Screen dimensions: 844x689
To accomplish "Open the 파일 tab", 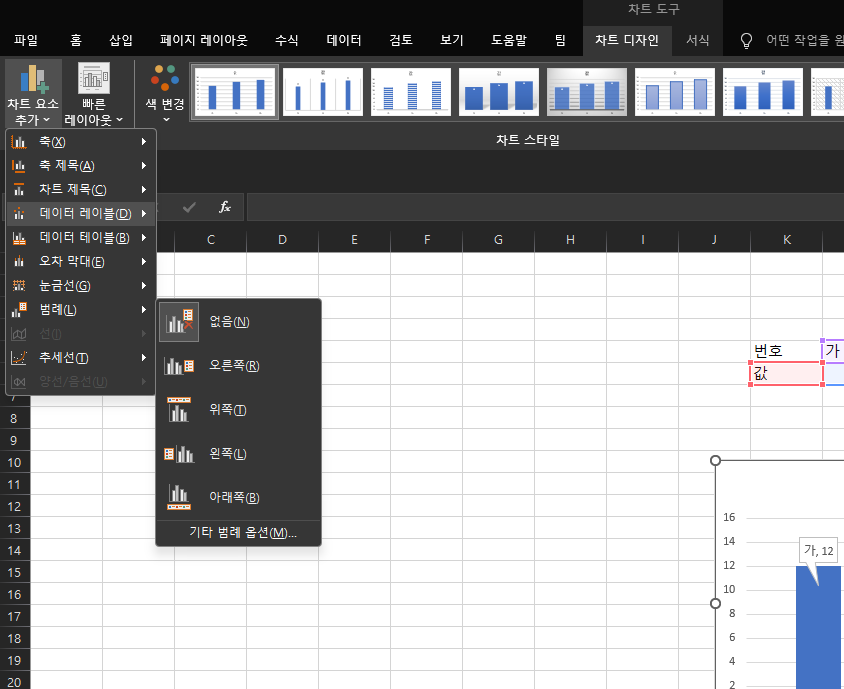I will (26, 40).
